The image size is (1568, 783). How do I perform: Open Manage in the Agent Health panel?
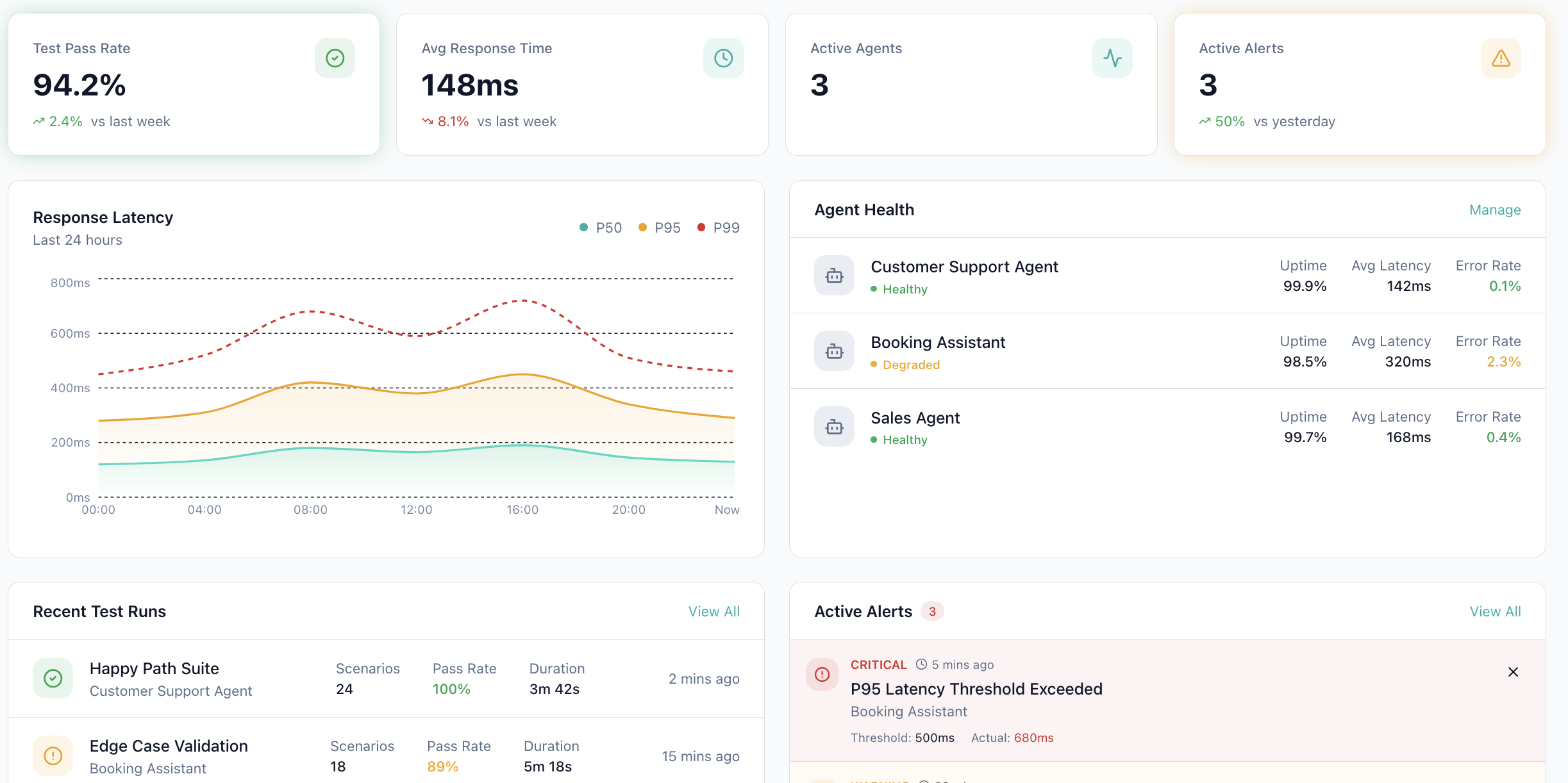pyautogui.click(x=1494, y=210)
